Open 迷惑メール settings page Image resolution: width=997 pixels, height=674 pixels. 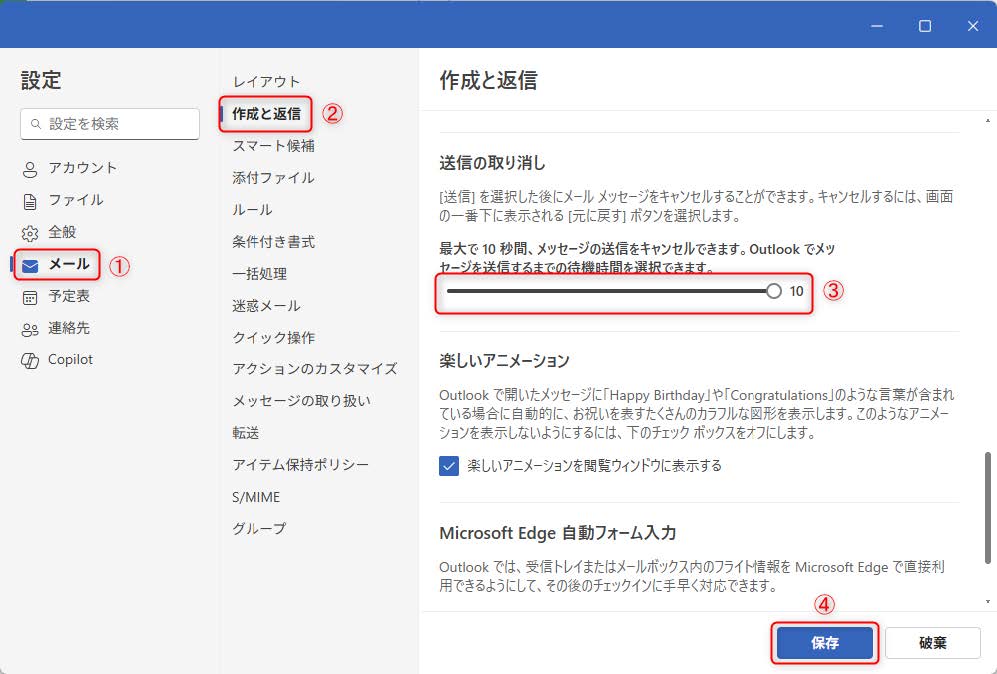coord(266,306)
